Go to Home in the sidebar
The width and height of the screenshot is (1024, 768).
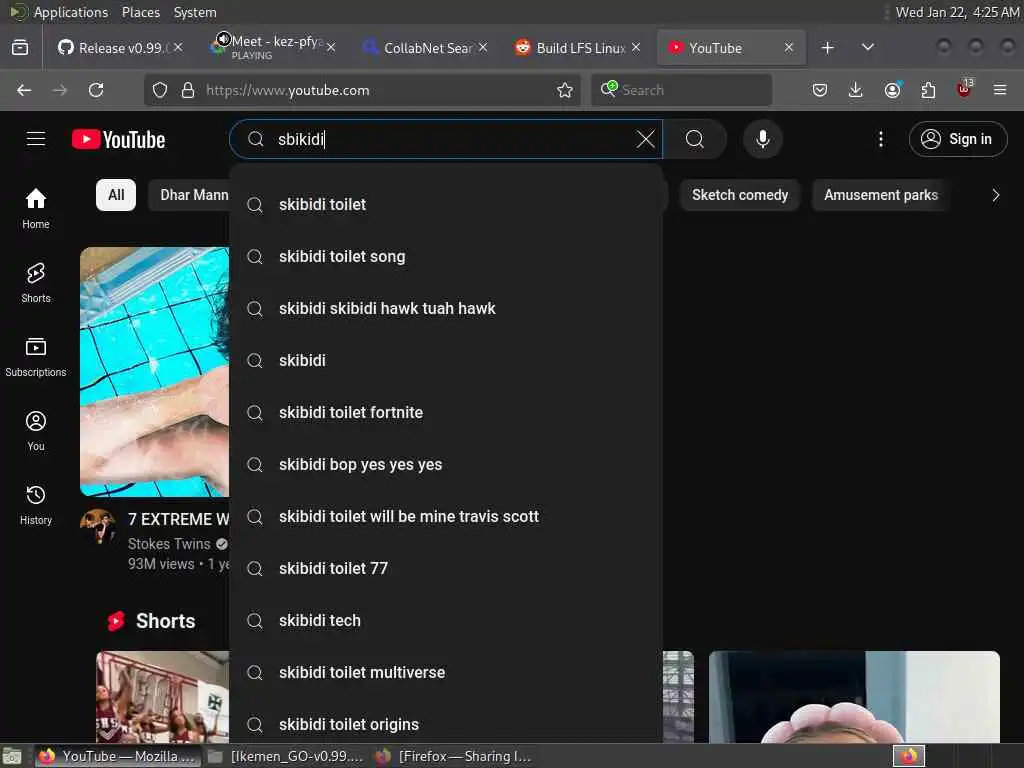tap(36, 208)
